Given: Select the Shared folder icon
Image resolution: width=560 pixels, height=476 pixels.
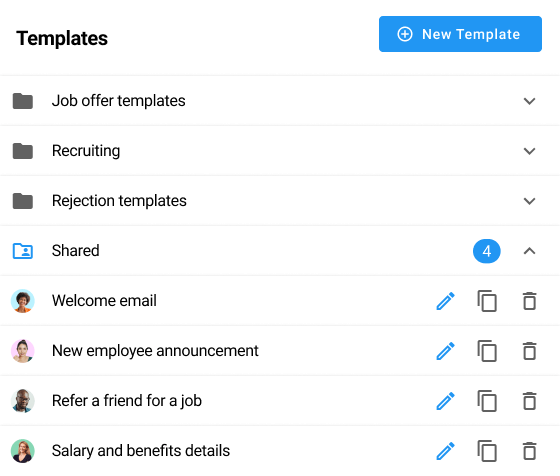Looking at the screenshot, I should click(x=23, y=251).
